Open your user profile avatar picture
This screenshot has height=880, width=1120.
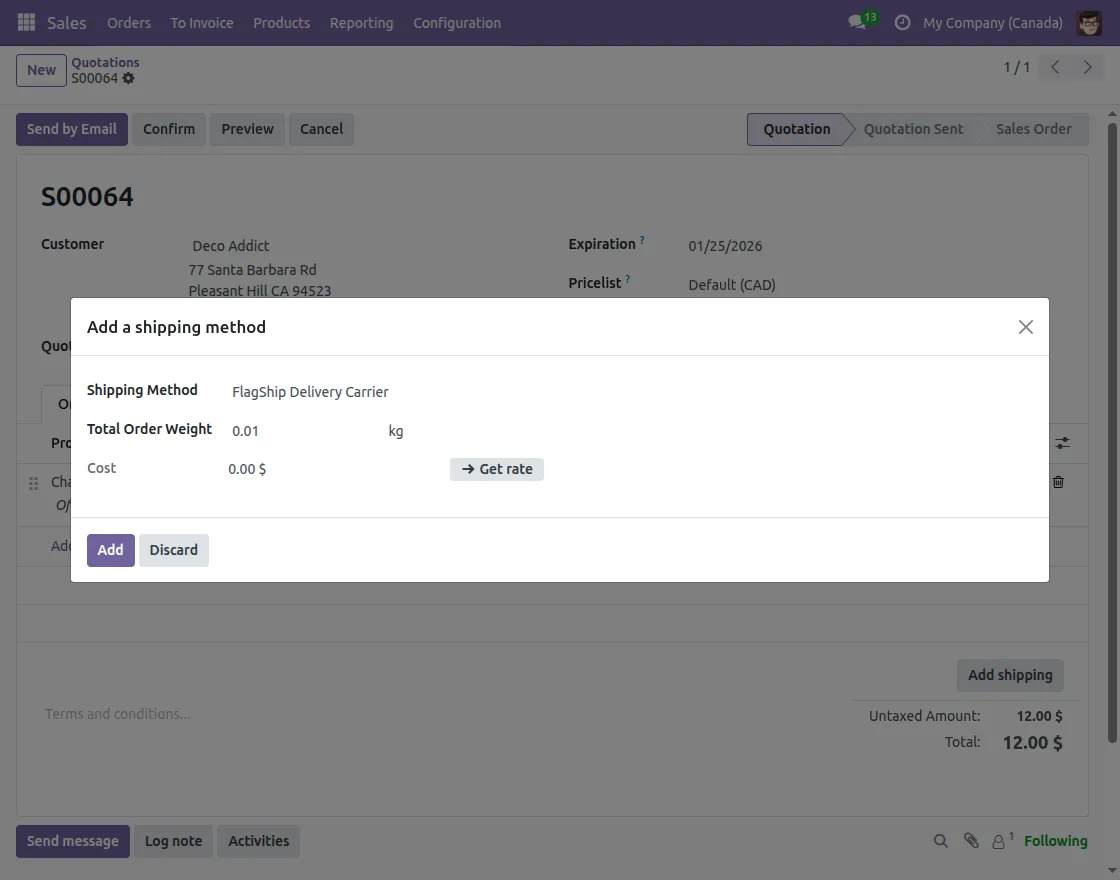coord(1089,22)
